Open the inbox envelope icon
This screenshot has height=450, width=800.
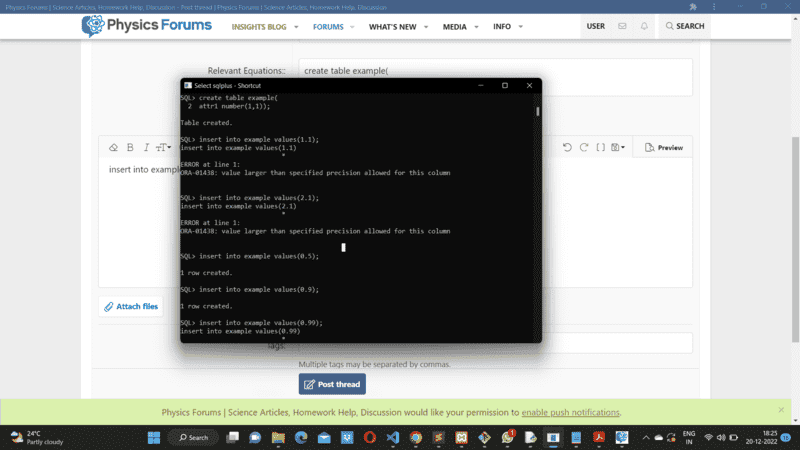[x=622, y=26]
